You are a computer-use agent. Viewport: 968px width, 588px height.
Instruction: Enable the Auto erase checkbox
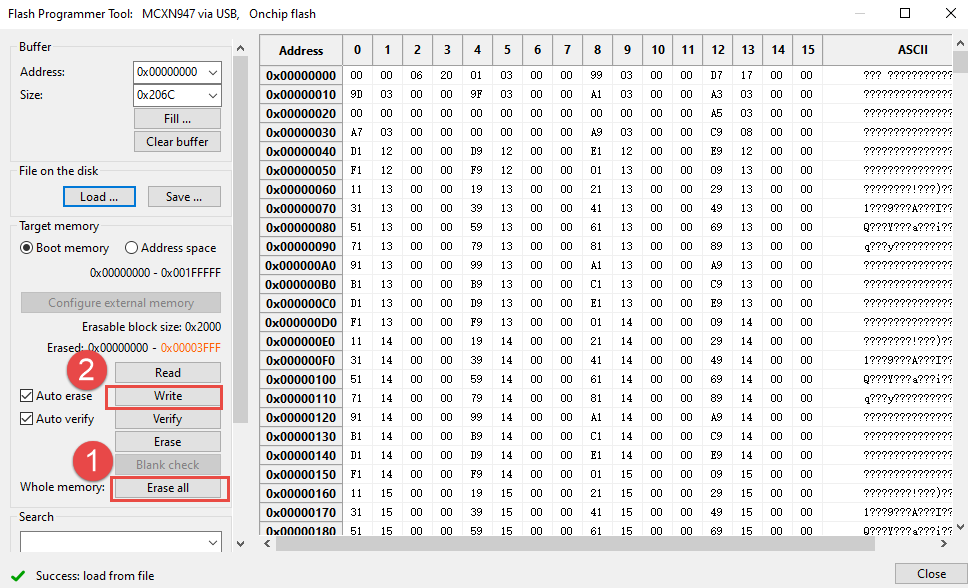[x=25, y=395]
